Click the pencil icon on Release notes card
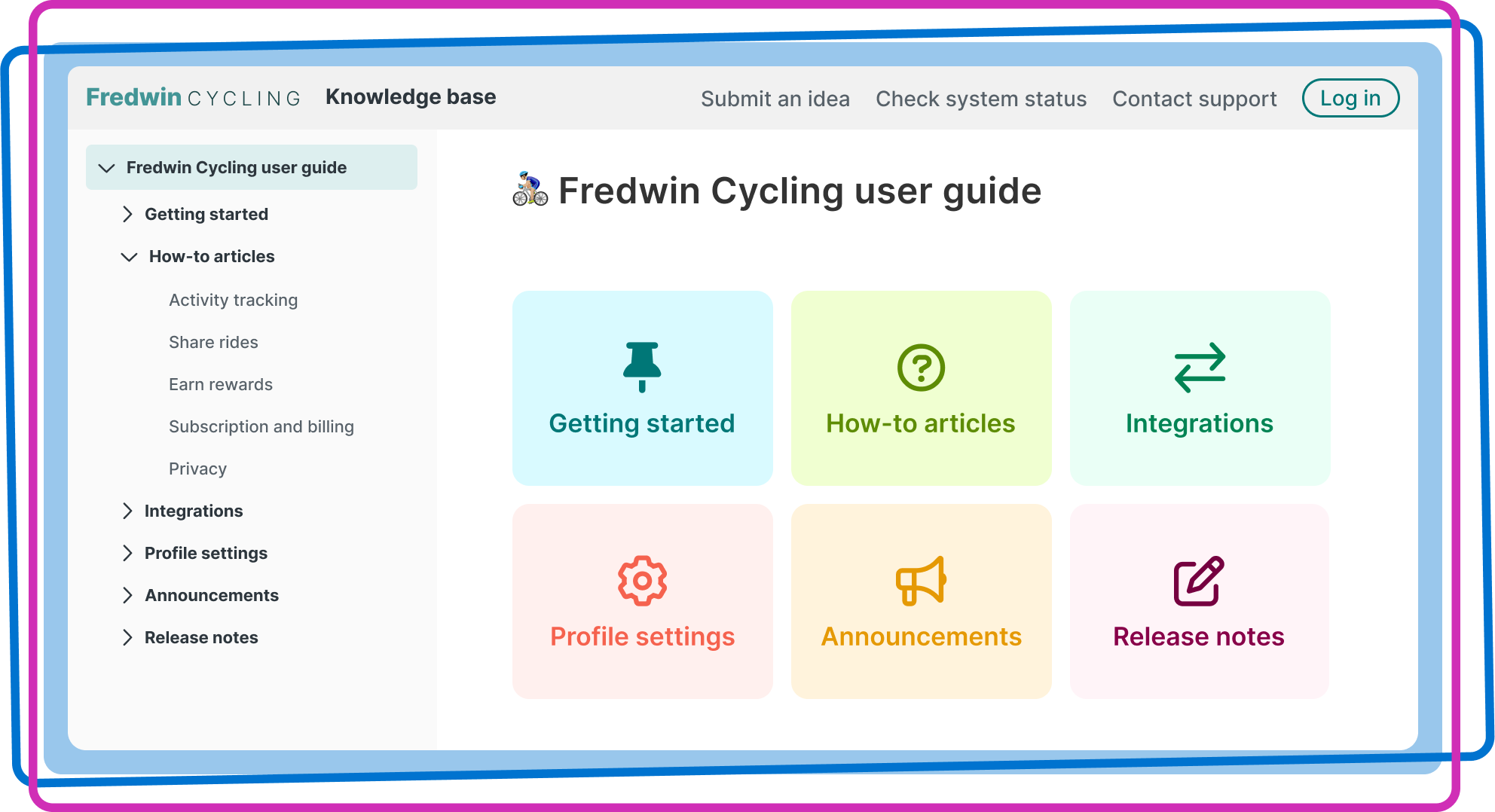The width and height of the screenshot is (1495, 812). point(1200,578)
